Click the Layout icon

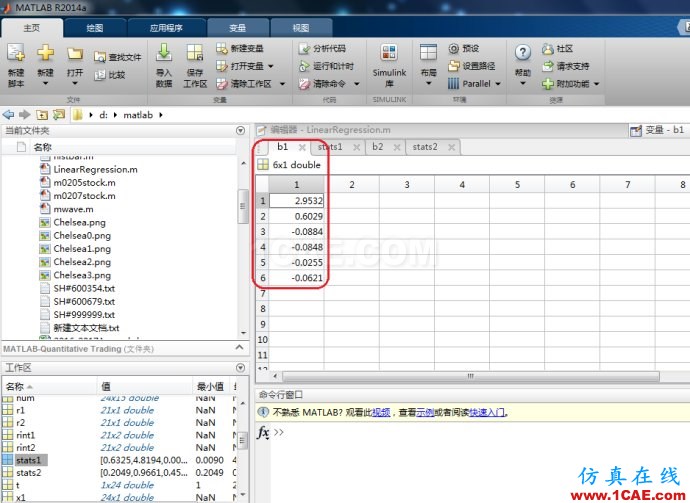(428, 52)
